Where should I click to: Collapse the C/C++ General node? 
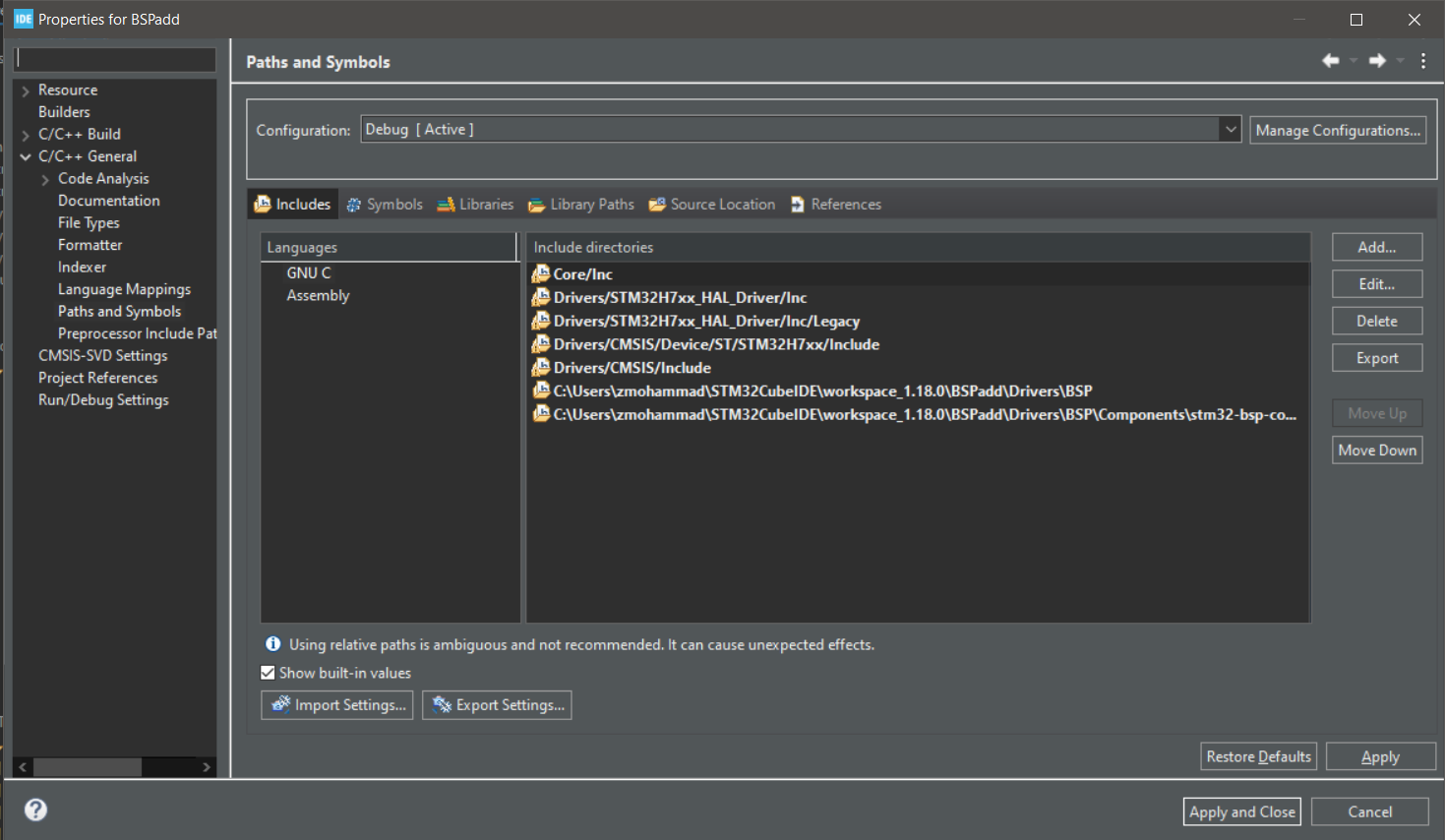click(26, 156)
